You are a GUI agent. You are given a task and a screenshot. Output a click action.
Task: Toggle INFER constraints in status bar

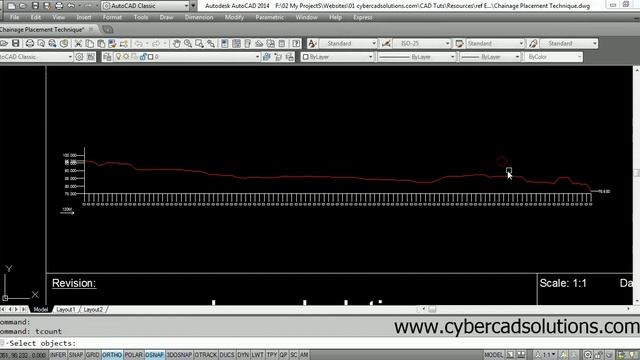tap(58, 355)
